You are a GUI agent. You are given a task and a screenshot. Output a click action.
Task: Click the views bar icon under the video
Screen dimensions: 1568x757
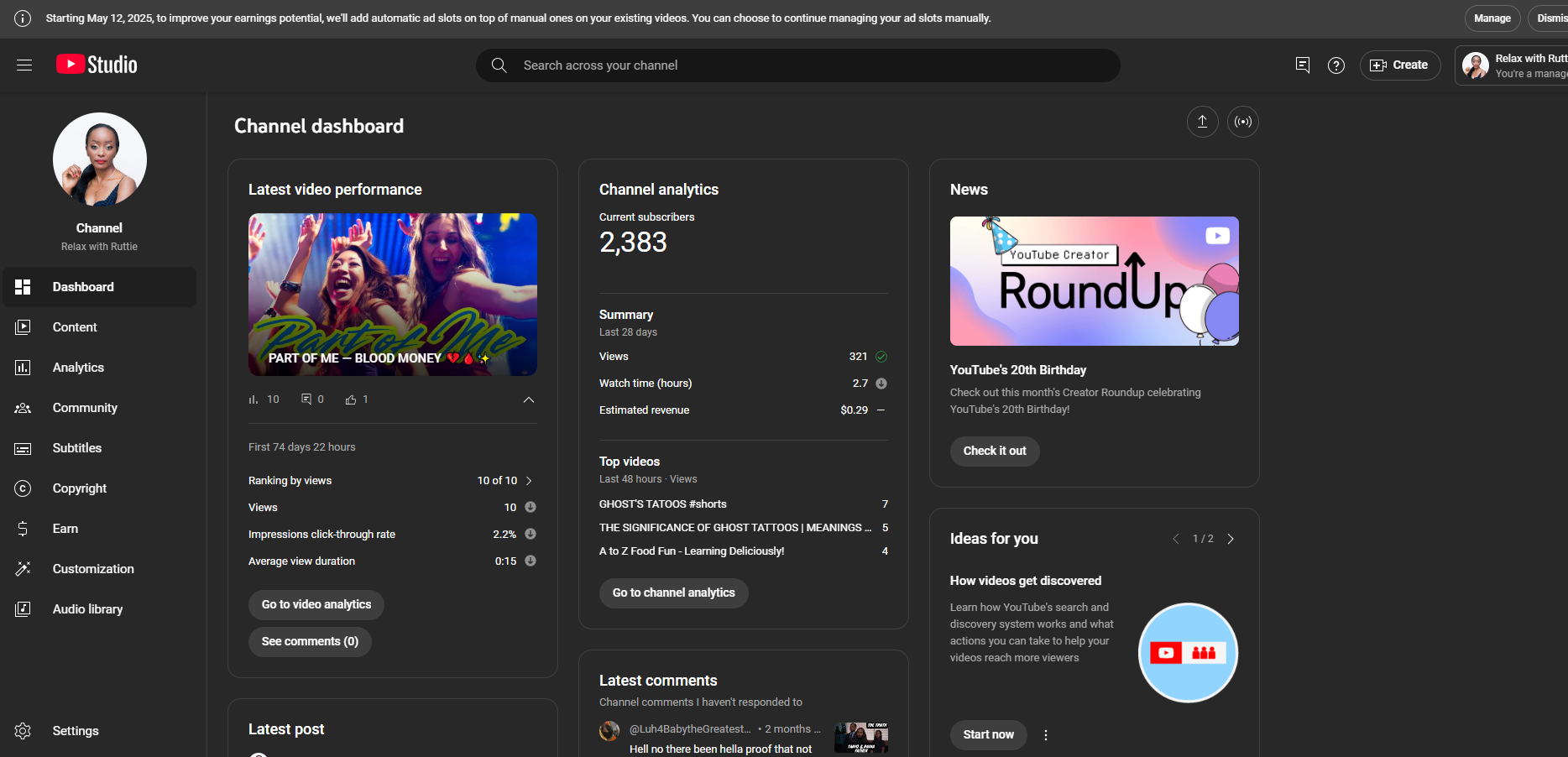[253, 399]
